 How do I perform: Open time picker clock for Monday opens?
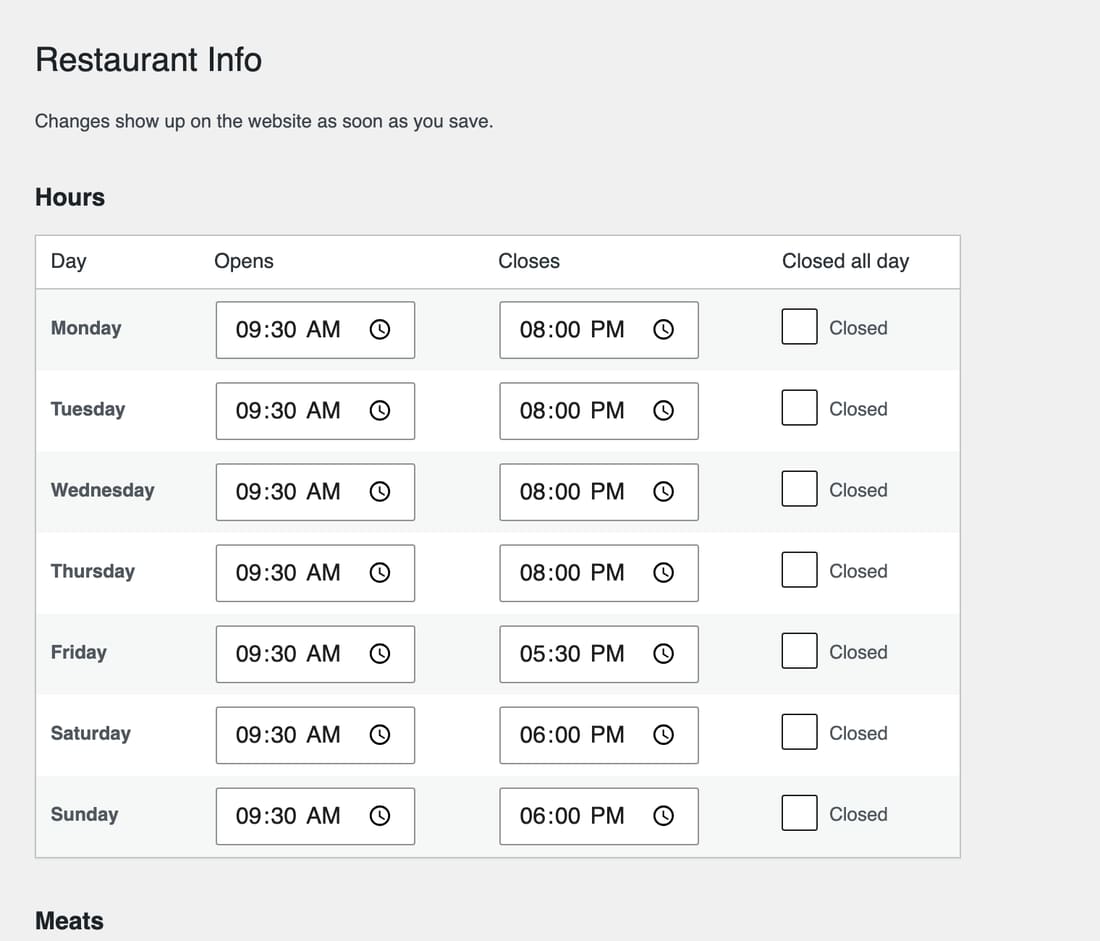(380, 329)
